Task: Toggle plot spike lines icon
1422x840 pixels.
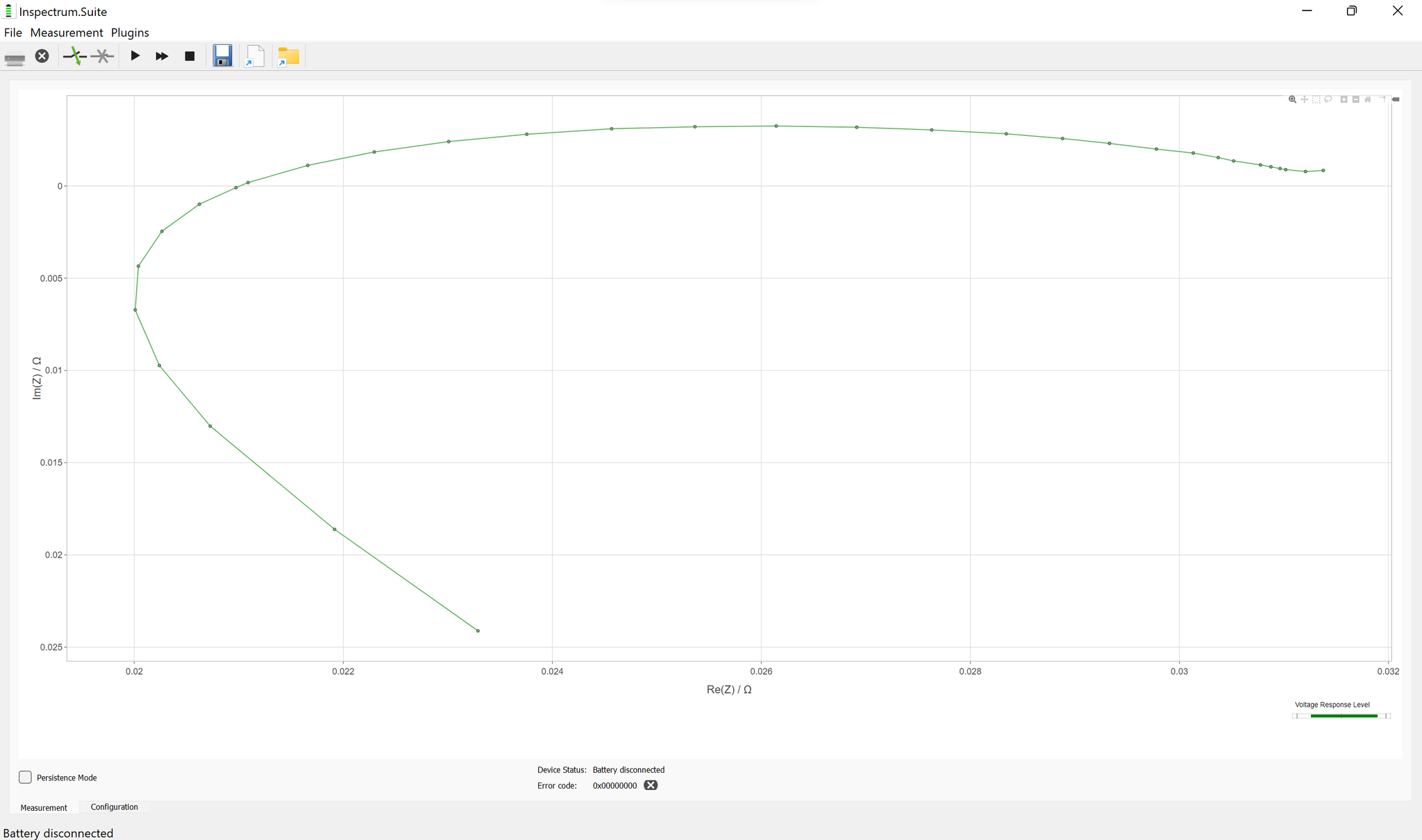Action: 1383,99
